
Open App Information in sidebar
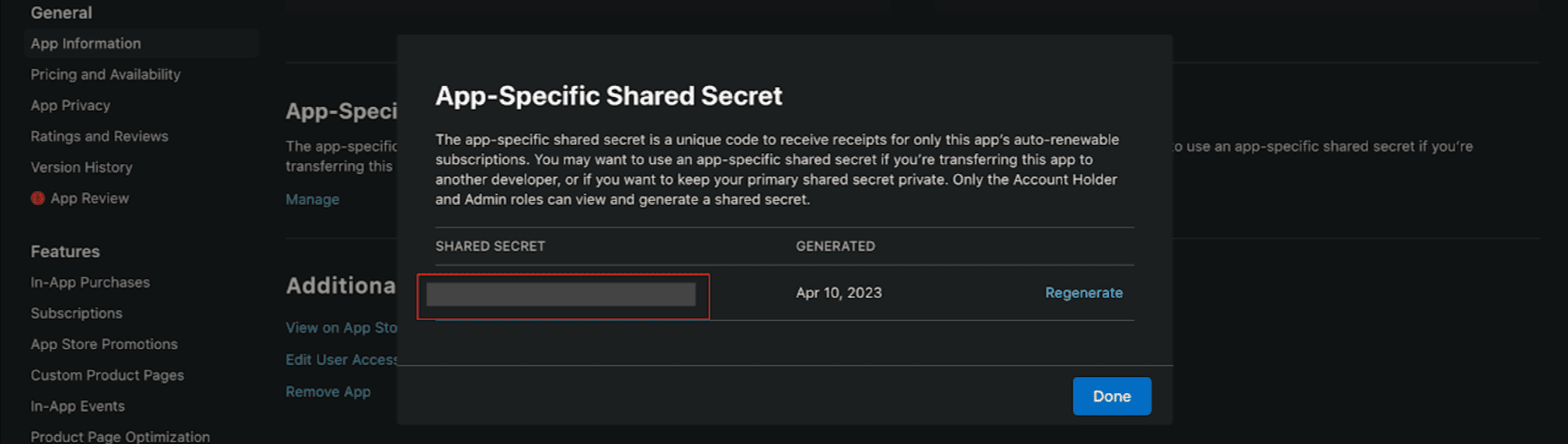(86, 43)
